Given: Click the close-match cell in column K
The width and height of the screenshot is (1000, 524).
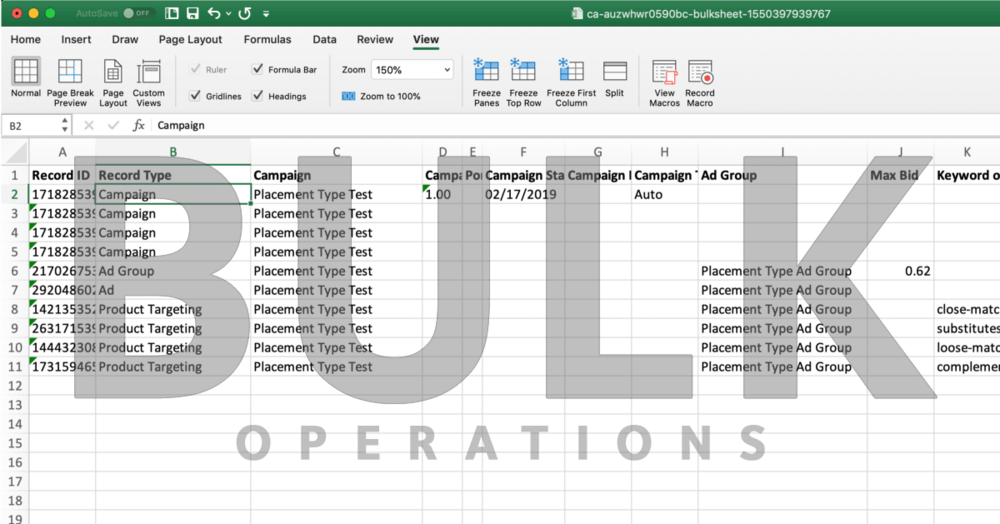Looking at the screenshot, I should (967, 309).
